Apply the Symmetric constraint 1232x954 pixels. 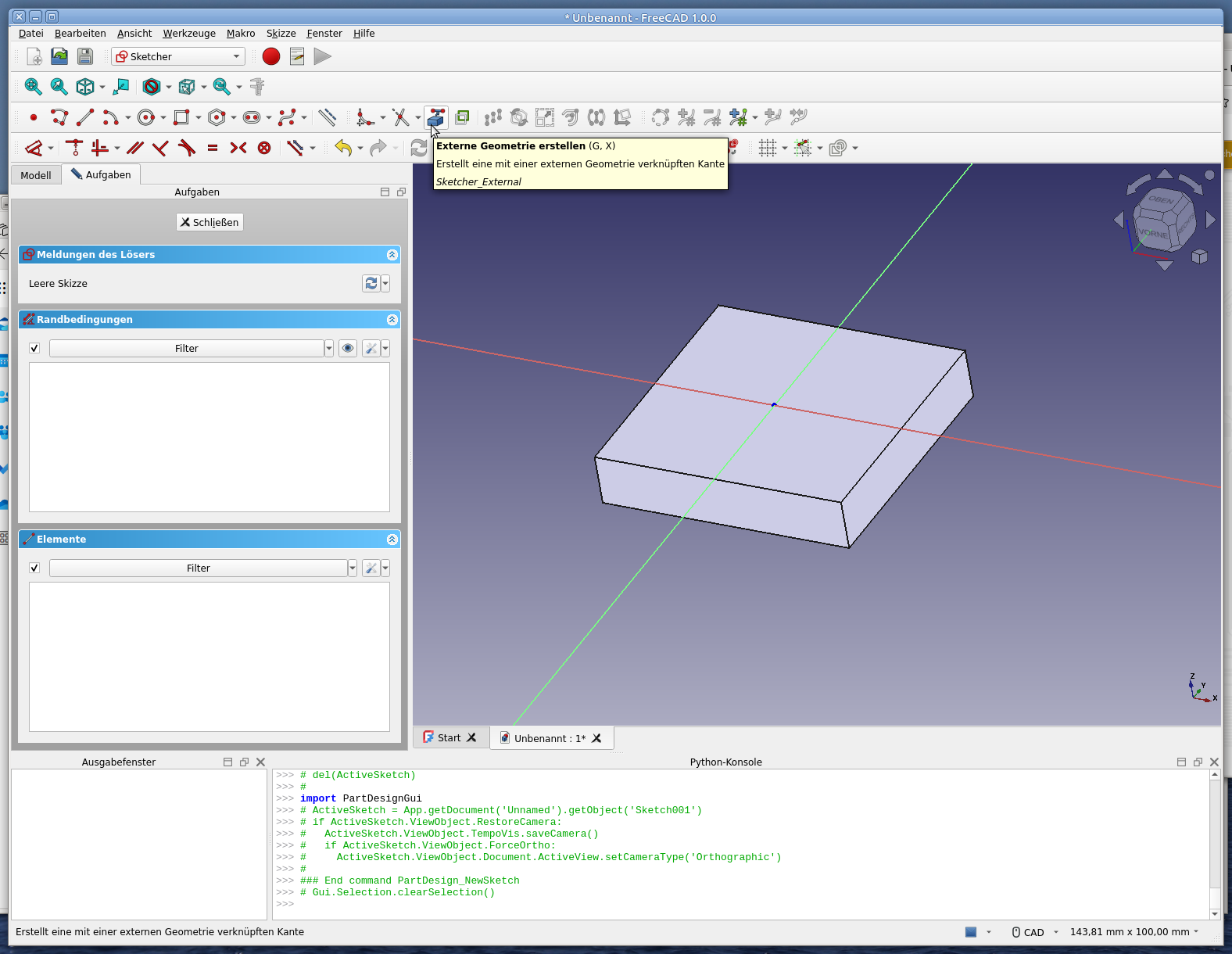pos(238,148)
